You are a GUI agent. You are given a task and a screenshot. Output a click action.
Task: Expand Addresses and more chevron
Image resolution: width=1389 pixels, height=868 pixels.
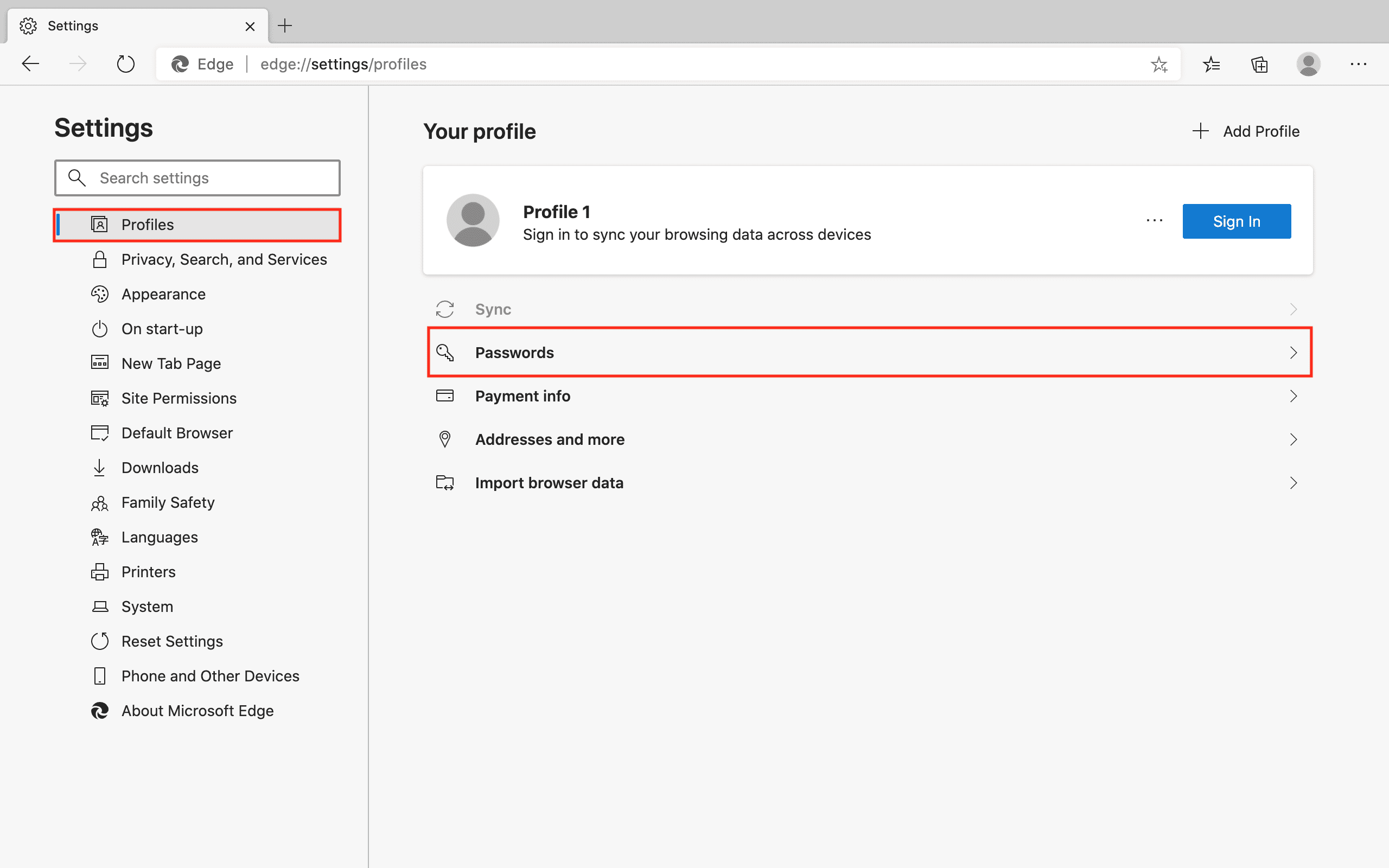tap(1293, 440)
